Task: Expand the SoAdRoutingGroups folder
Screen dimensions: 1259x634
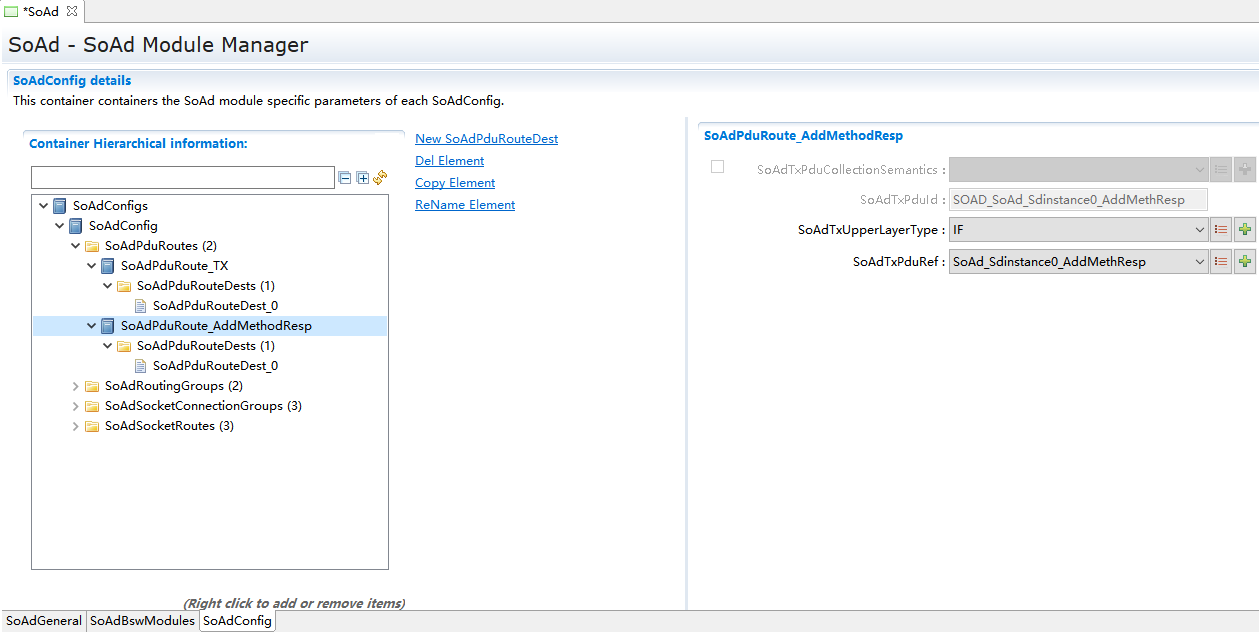Action: (x=76, y=386)
